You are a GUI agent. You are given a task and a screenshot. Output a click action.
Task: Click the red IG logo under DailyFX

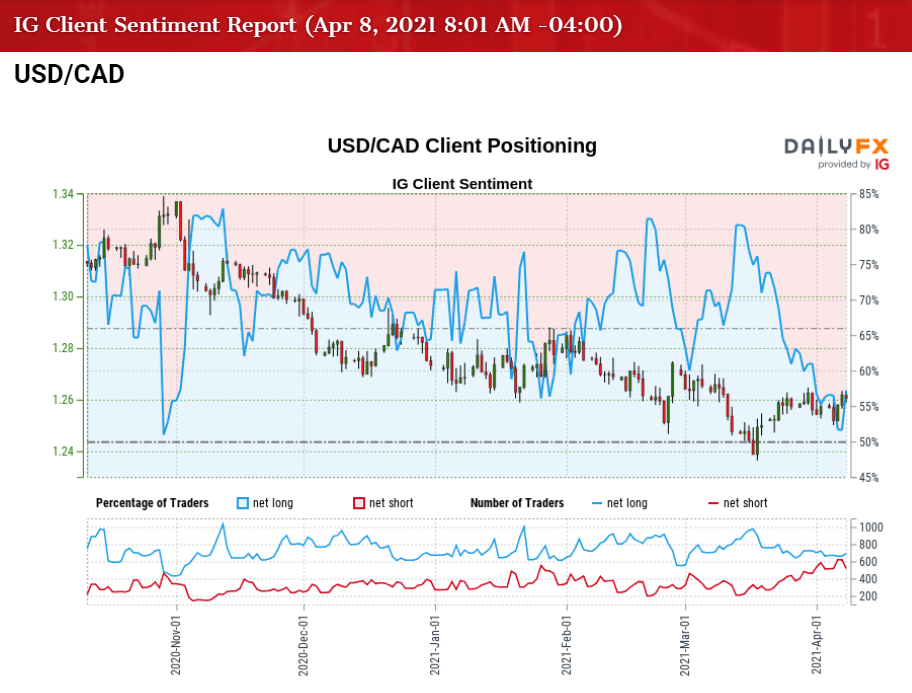[x=881, y=164]
